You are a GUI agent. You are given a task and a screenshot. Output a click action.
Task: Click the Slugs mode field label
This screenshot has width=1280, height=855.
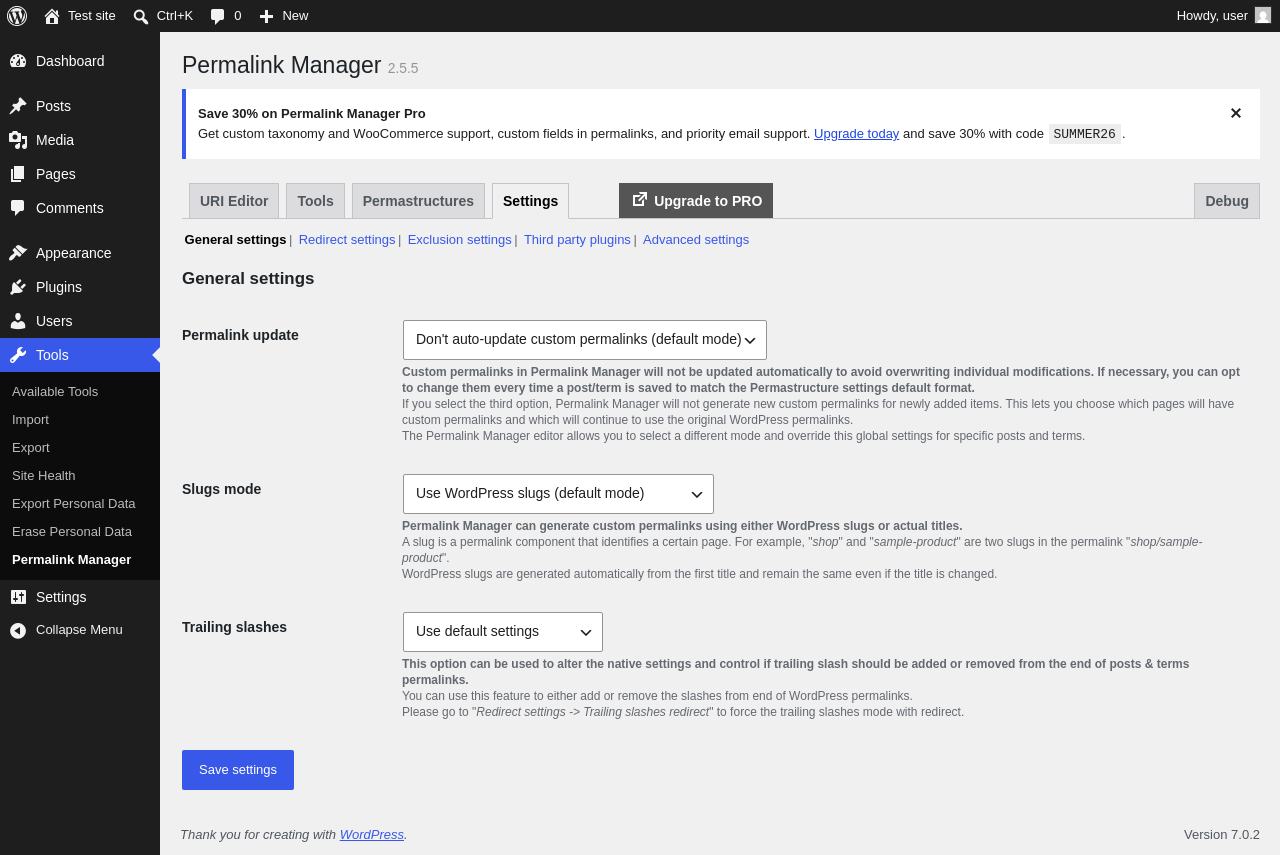pyautogui.click(x=222, y=489)
